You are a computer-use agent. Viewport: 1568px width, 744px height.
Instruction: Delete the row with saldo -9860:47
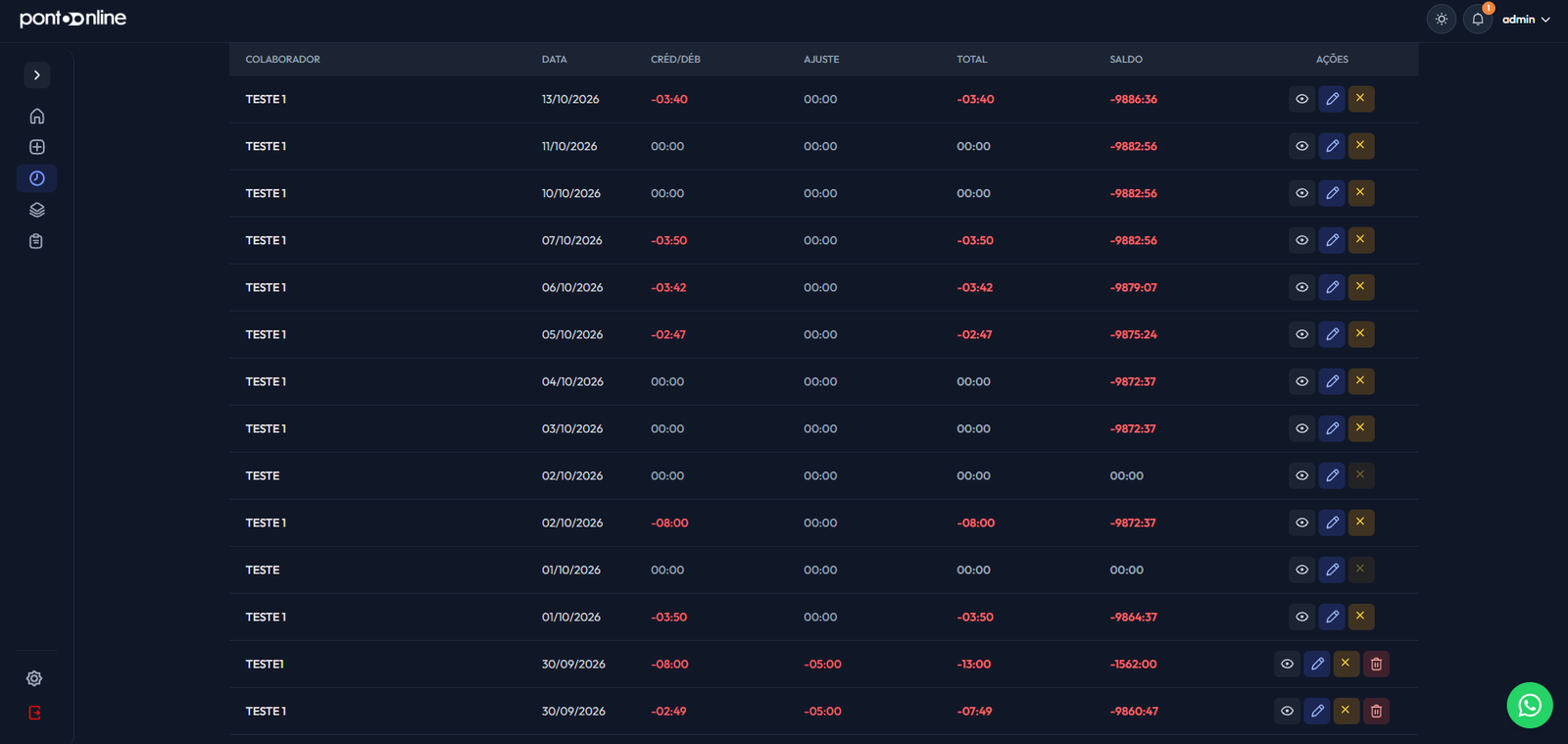[1376, 711]
